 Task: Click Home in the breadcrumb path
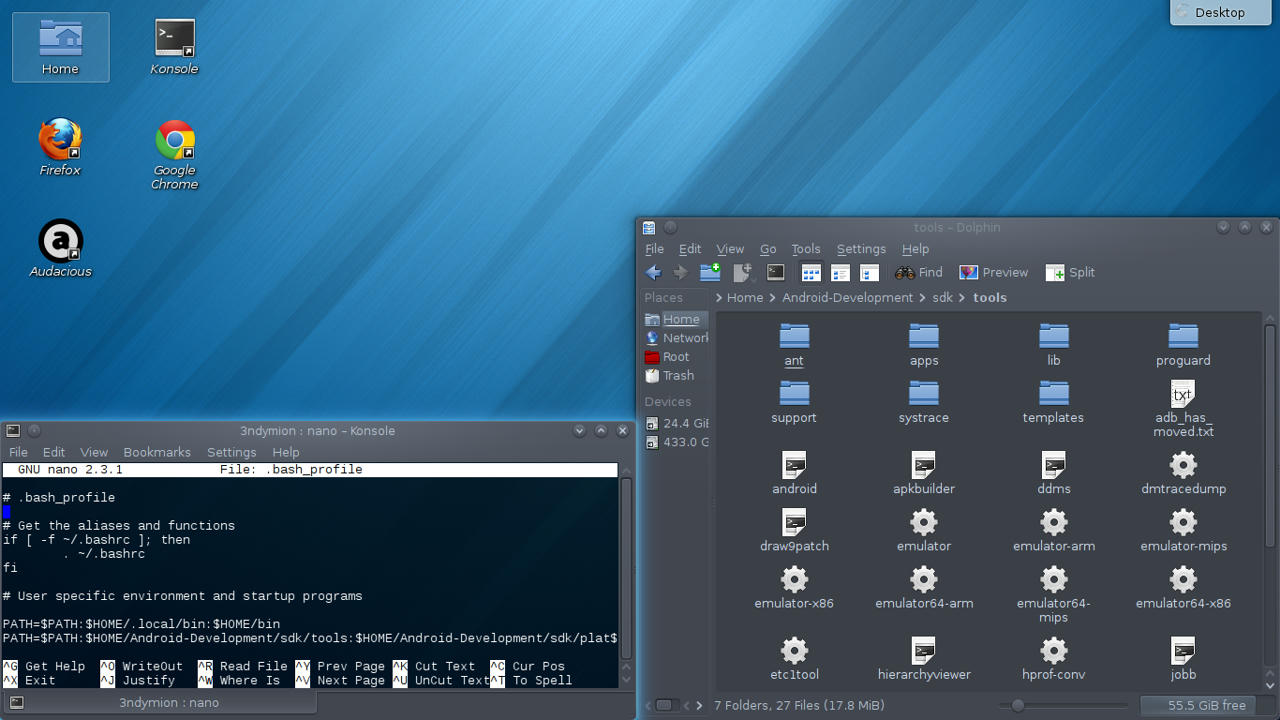click(x=745, y=298)
